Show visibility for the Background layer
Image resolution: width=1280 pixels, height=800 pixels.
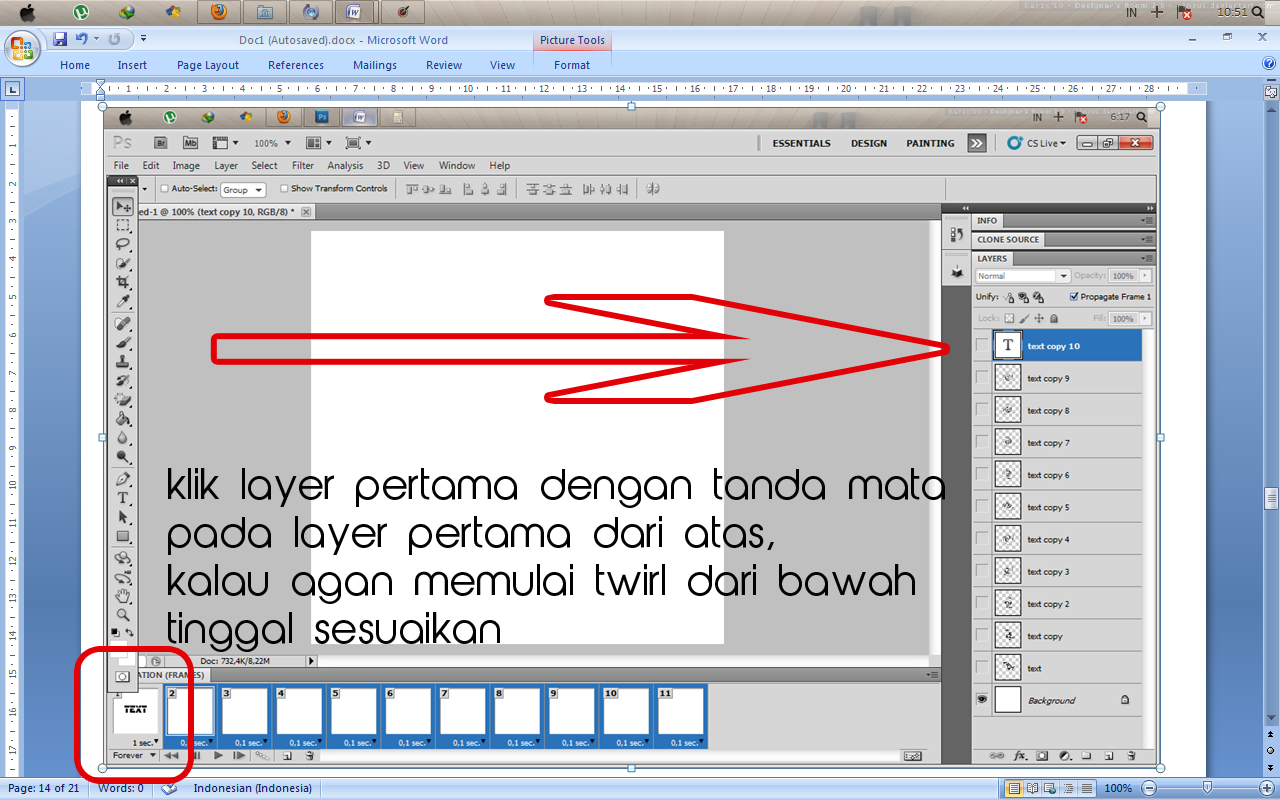pyautogui.click(x=981, y=699)
